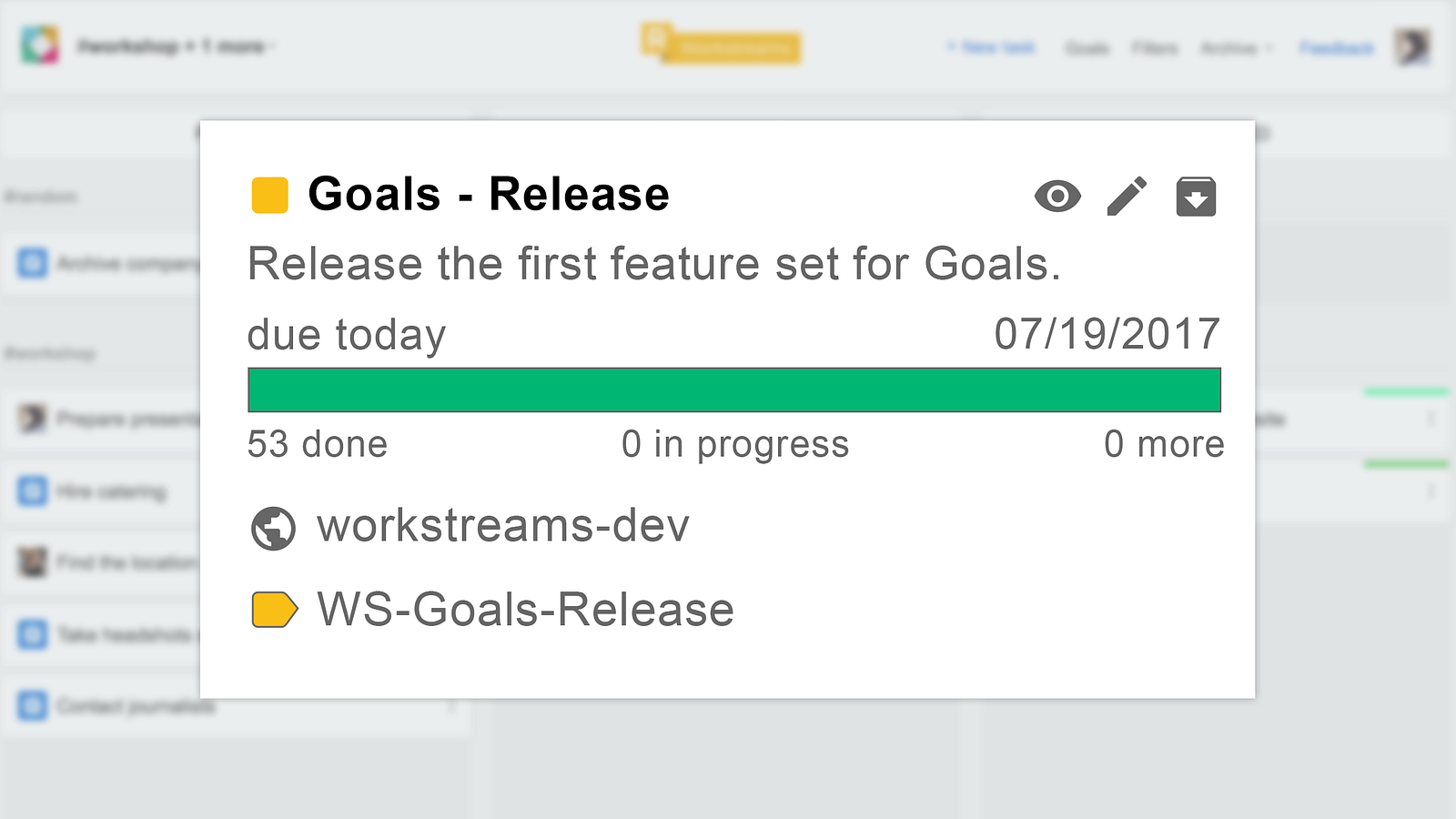Click the yellow Workstreams logo badge
The height and width of the screenshot is (819, 1456).
click(x=721, y=44)
